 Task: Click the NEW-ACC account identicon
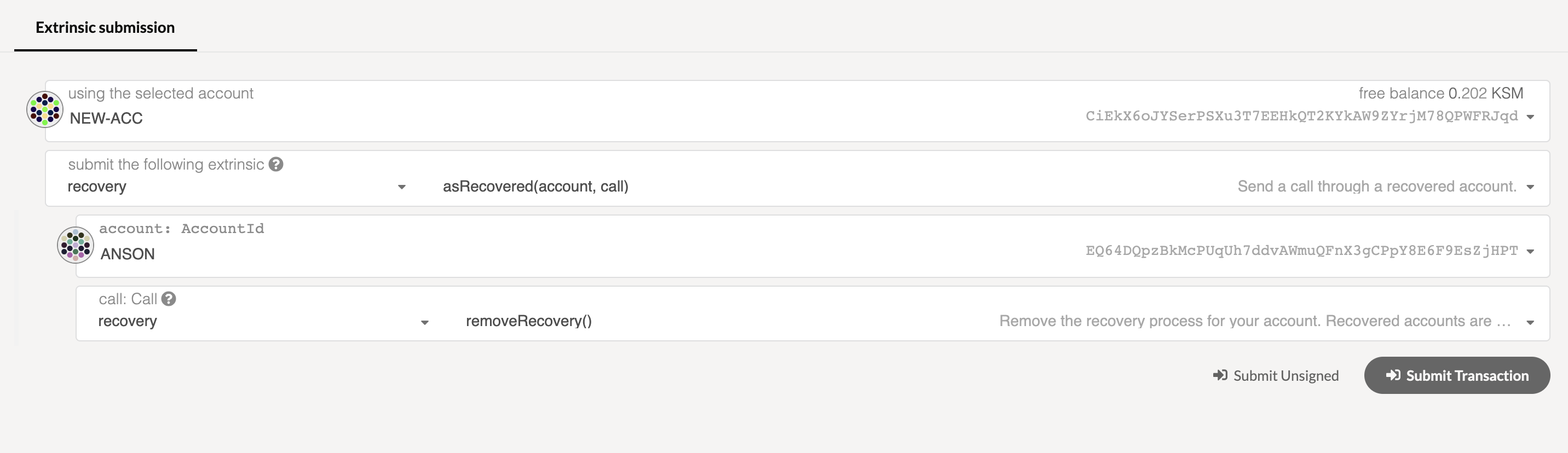(x=44, y=109)
